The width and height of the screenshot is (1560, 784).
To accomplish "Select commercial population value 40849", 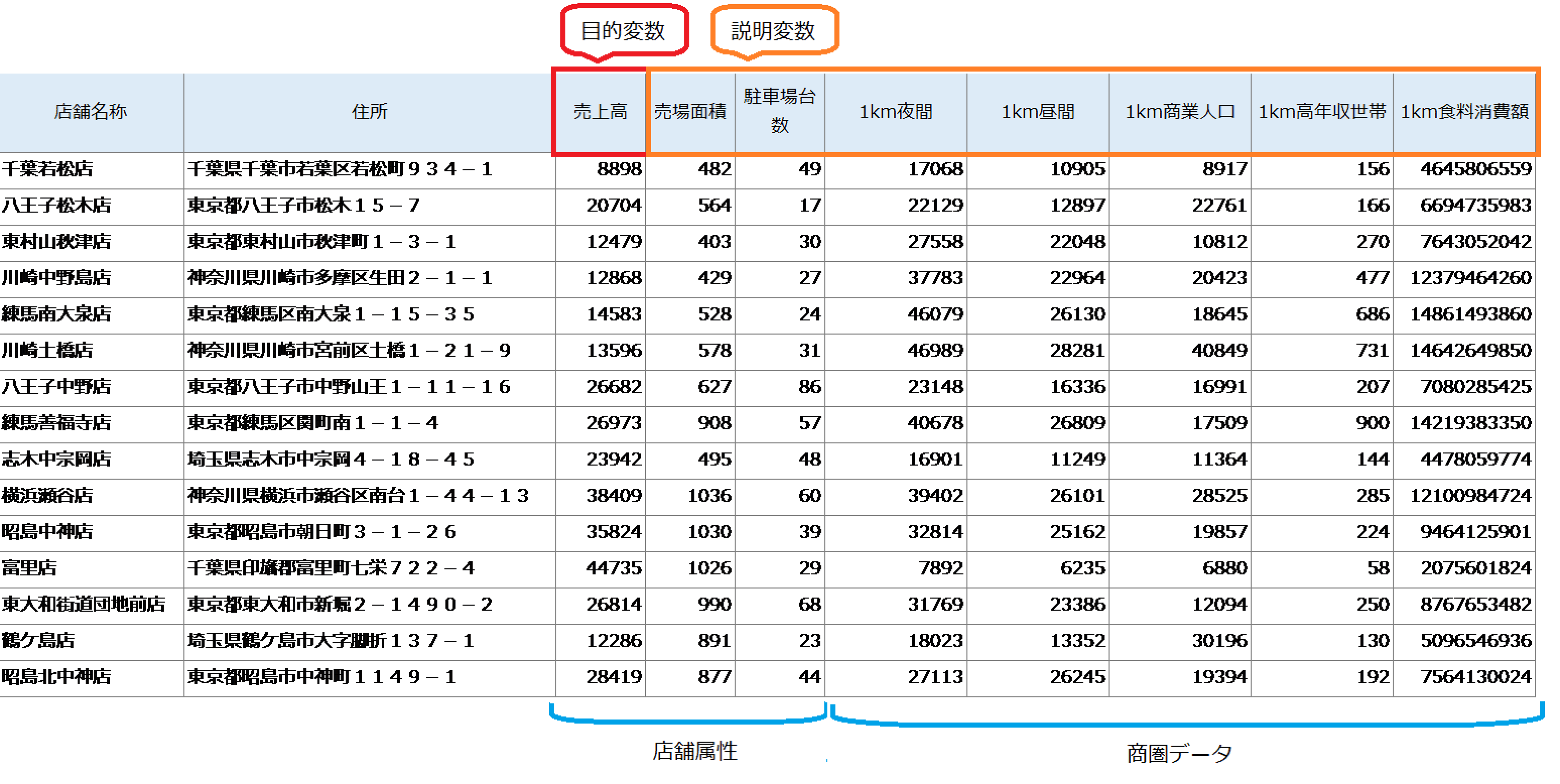I will (1220, 351).
